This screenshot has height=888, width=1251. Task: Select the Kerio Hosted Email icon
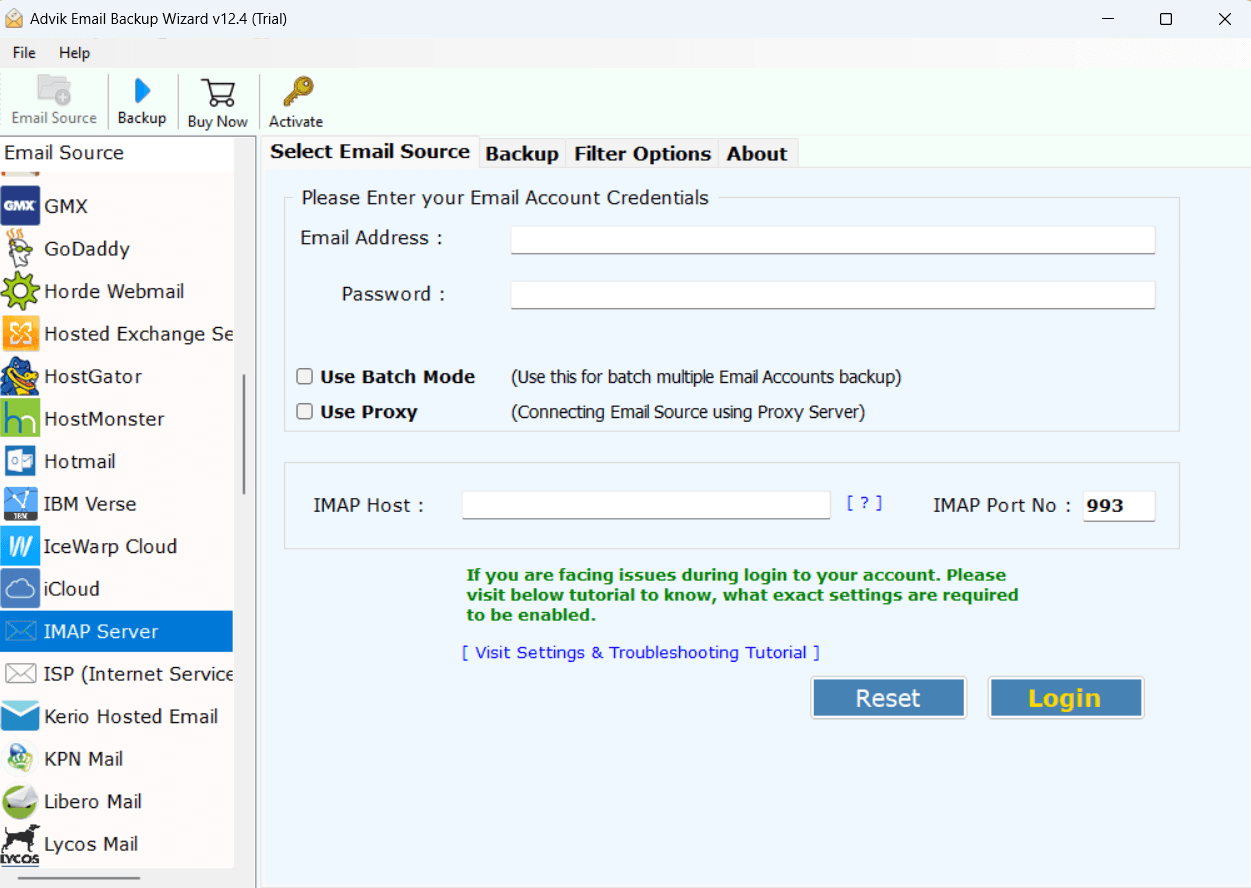[20, 716]
